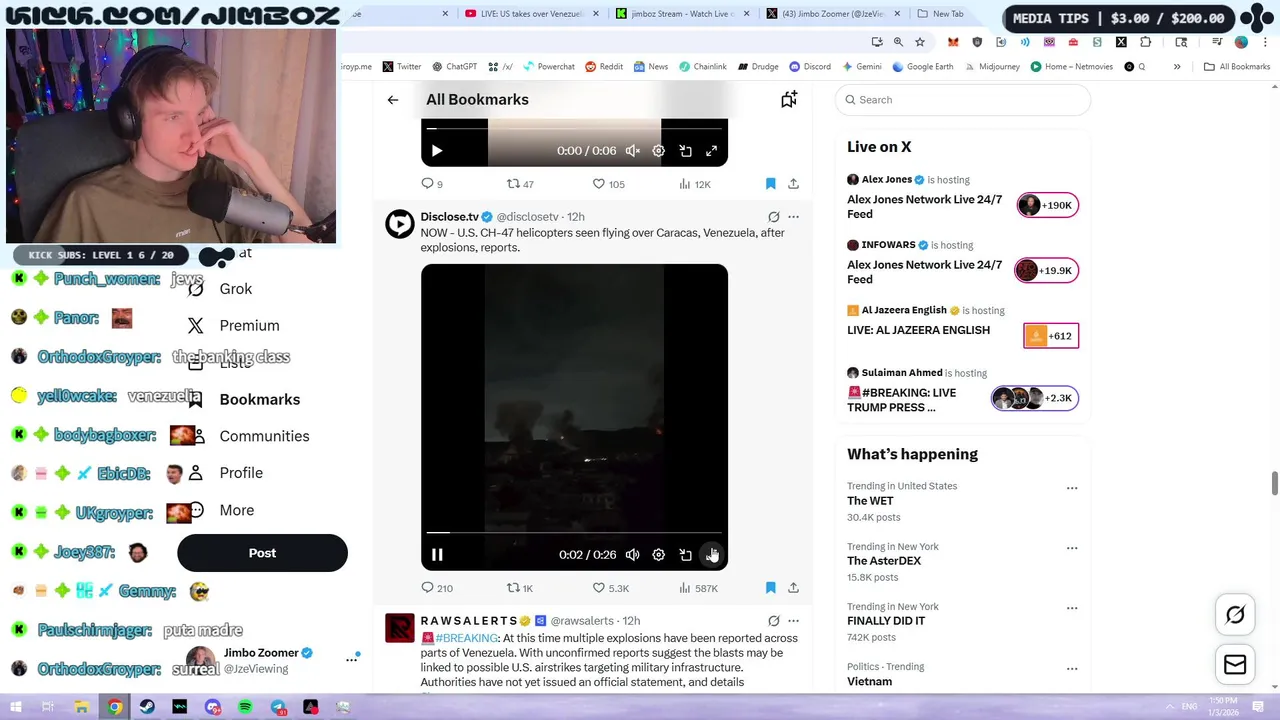Open options for The AsterDEX trend

(1072, 548)
